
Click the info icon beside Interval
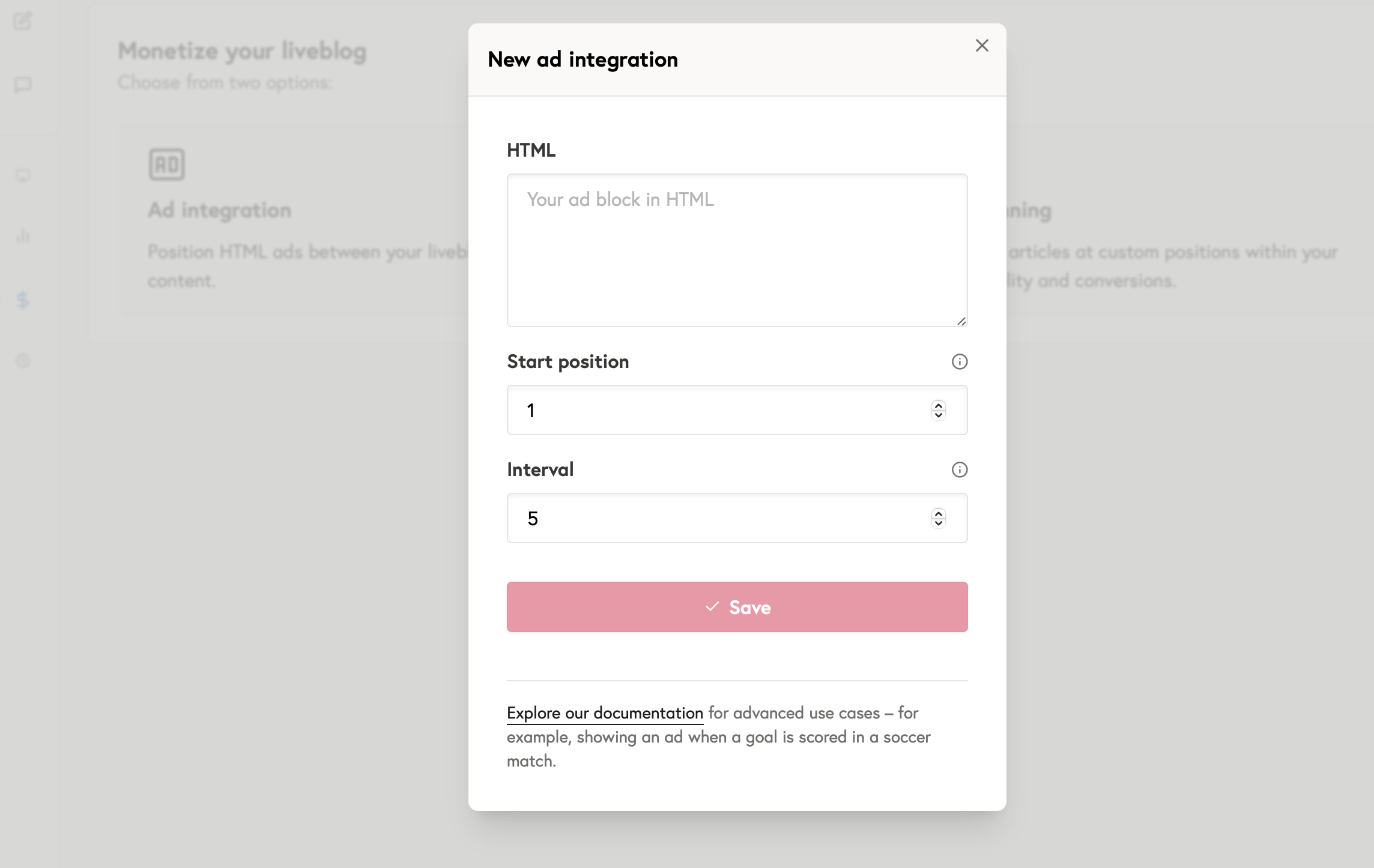[x=959, y=470]
